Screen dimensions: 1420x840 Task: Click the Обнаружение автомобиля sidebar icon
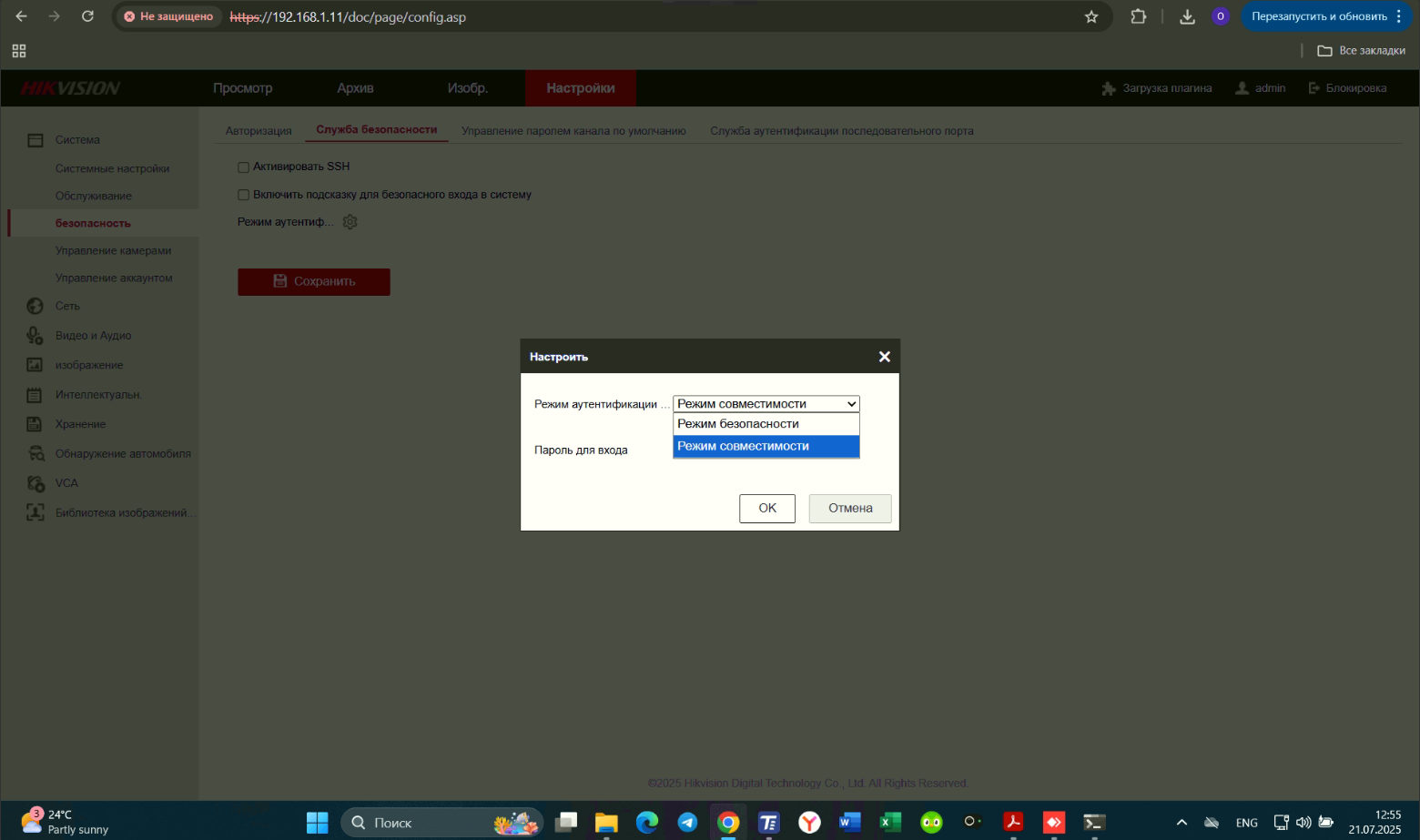(35, 453)
